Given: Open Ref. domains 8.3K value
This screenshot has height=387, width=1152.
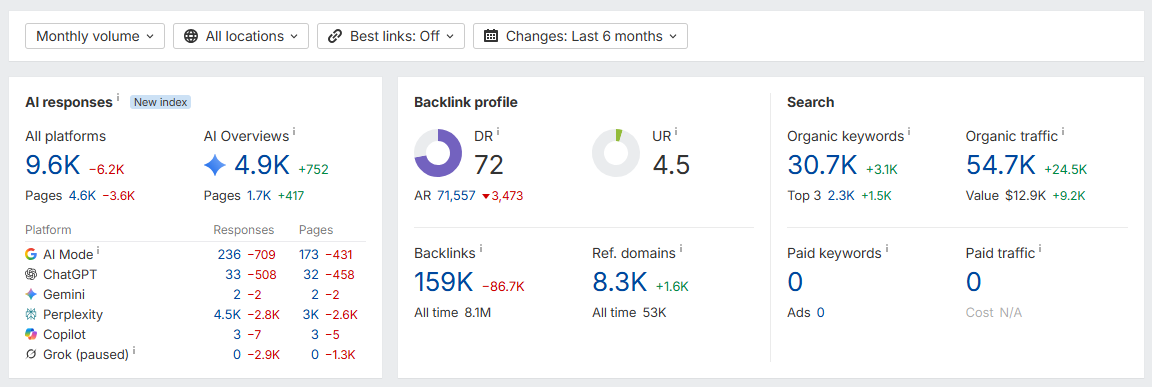Looking at the screenshot, I should pyautogui.click(x=619, y=282).
